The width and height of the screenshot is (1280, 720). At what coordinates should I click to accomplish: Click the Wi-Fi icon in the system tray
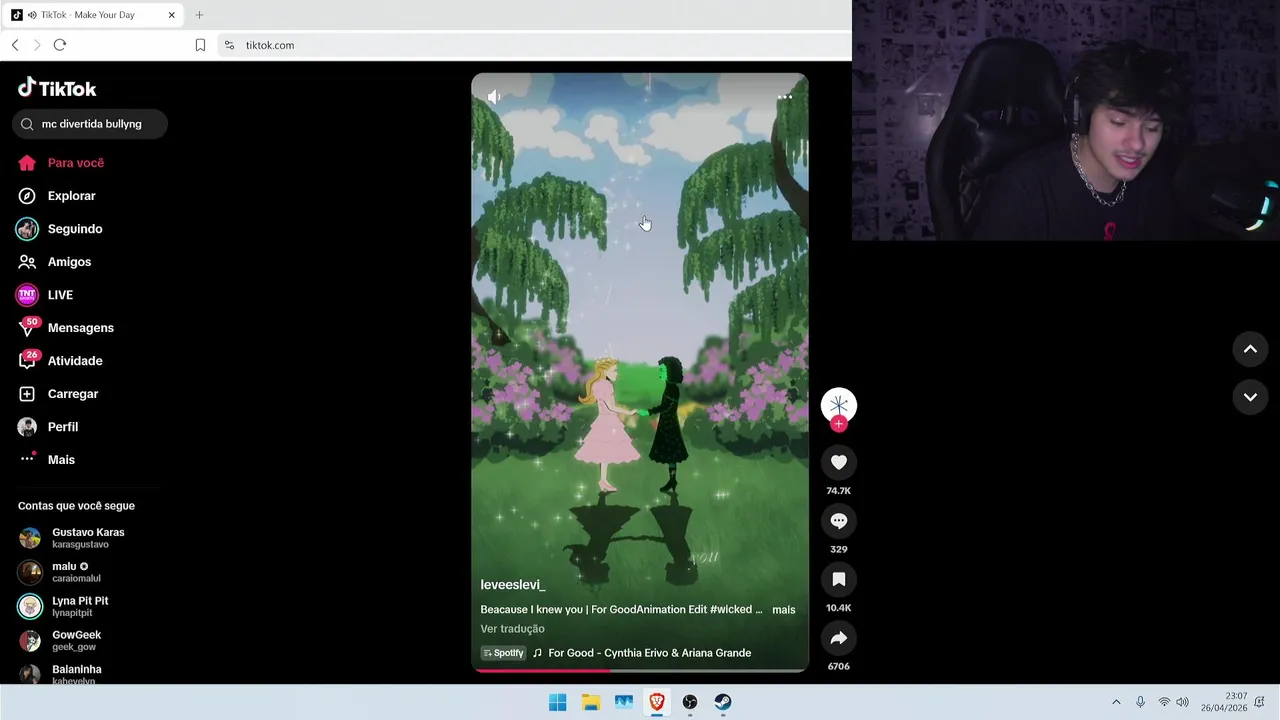tap(1164, 702)
